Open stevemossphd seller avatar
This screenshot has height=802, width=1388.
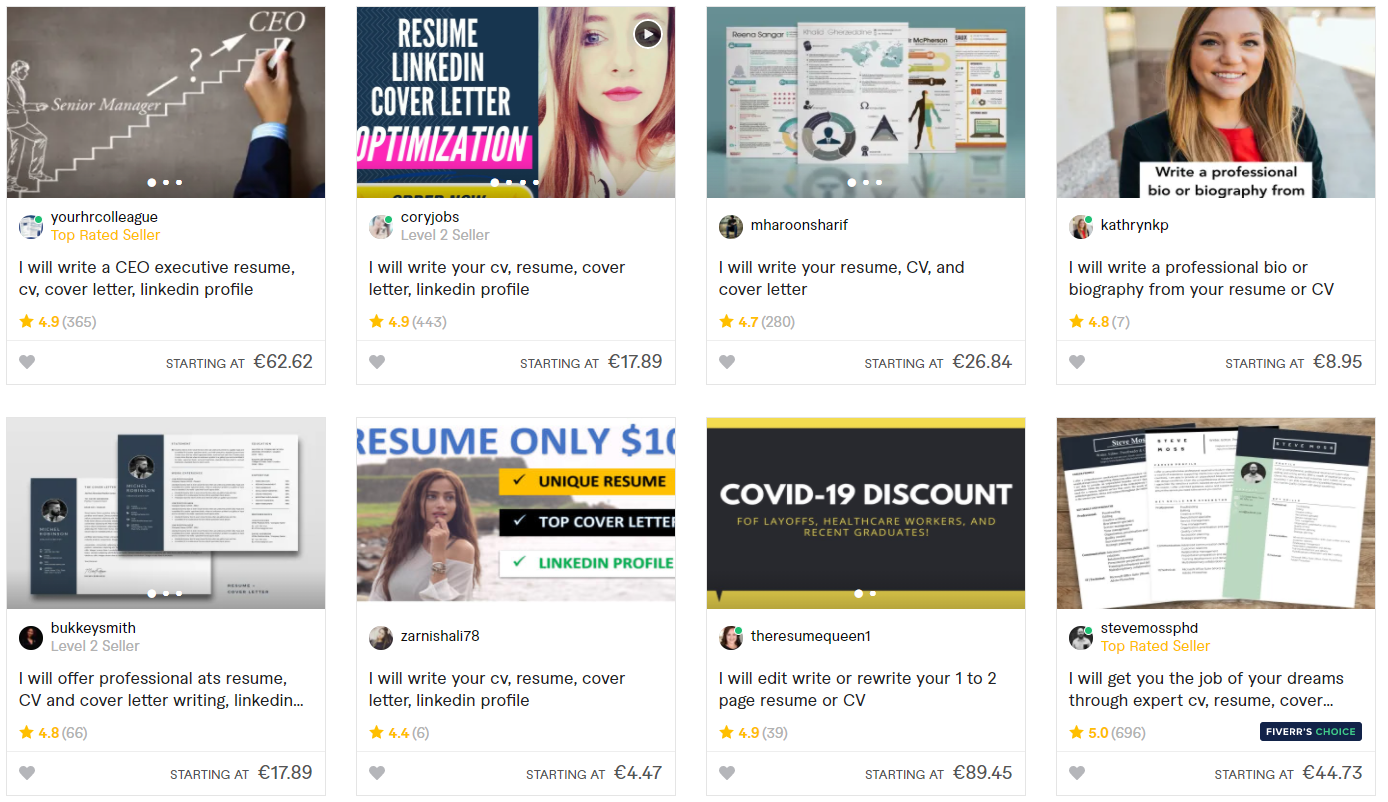[1081, 637]
